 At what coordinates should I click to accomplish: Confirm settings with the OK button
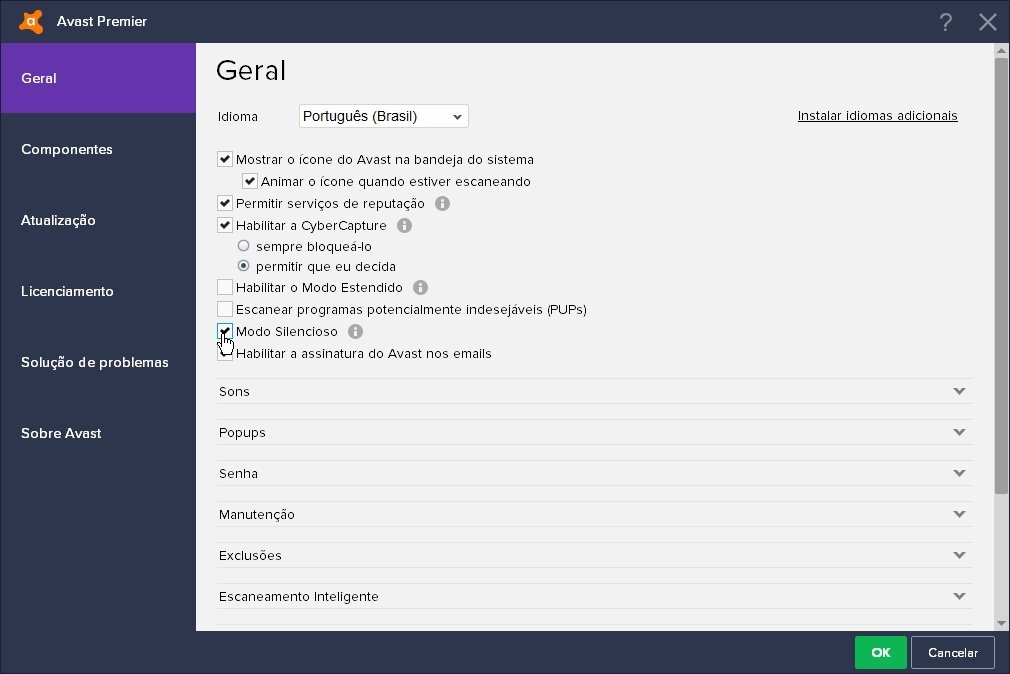click(x=880, y=652)
